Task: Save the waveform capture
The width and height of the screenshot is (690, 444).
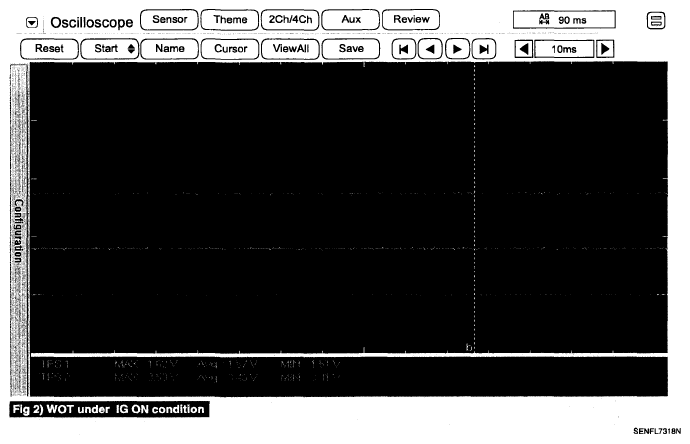Action: 350,48
